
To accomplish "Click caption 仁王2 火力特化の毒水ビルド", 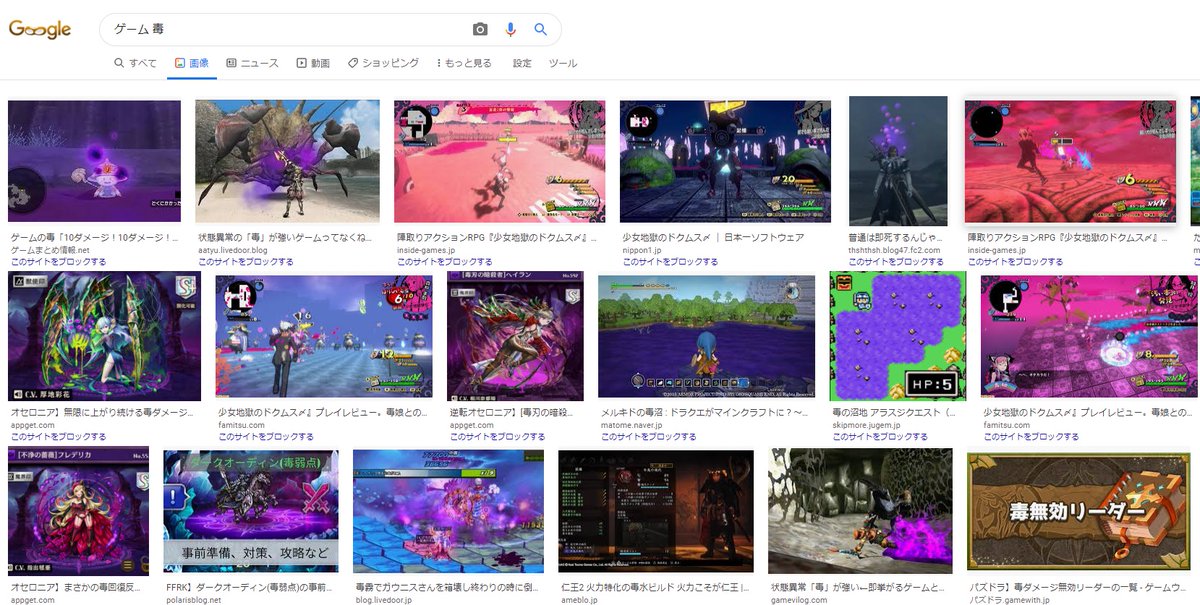I will click(x=655, y=590).
